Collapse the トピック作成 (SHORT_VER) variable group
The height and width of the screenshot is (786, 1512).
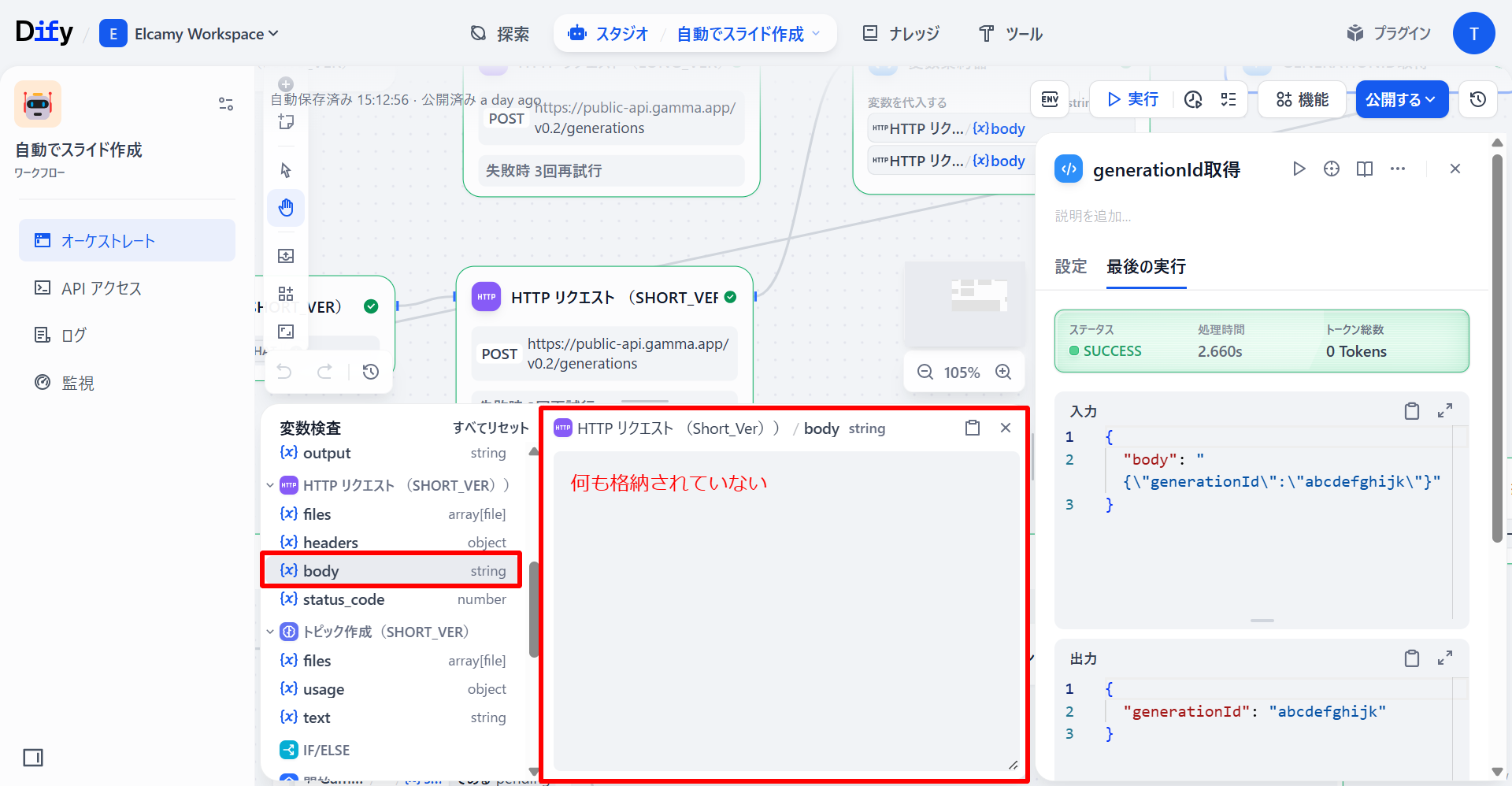[270, 632]
